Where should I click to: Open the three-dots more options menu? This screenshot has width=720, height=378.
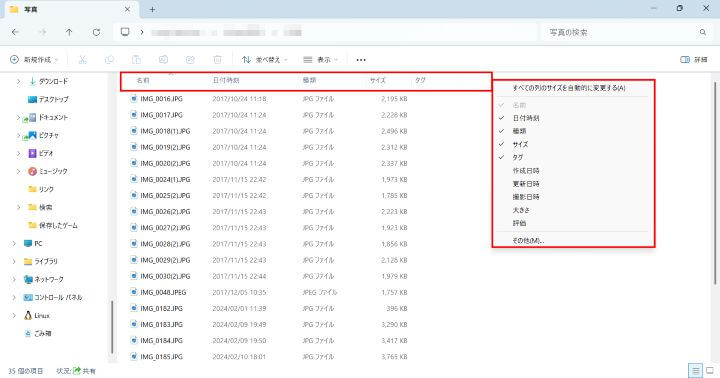(x=361, y=60)
